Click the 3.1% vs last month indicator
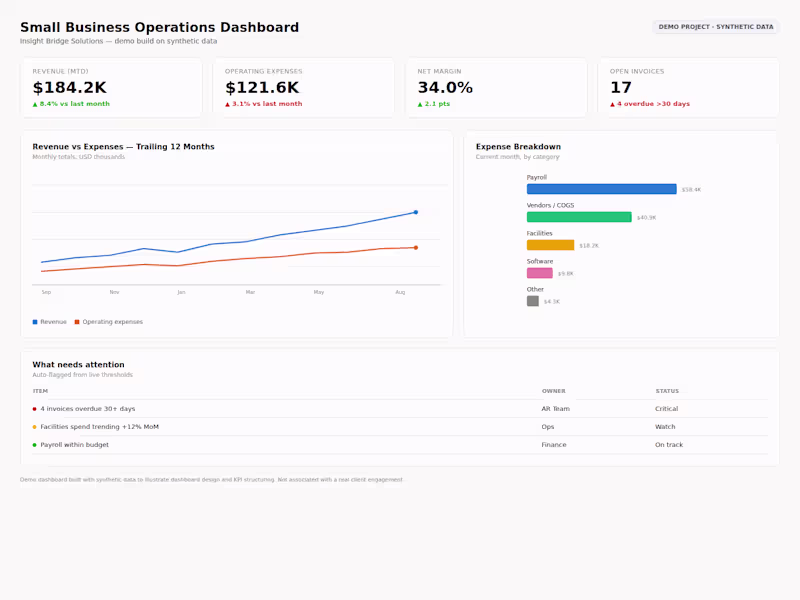This screenshot has width=800, height=600. (263, 104)
